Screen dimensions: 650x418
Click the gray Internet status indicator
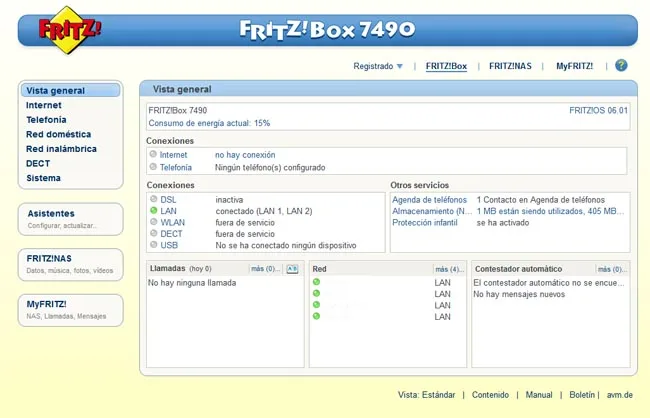[154, 155]
